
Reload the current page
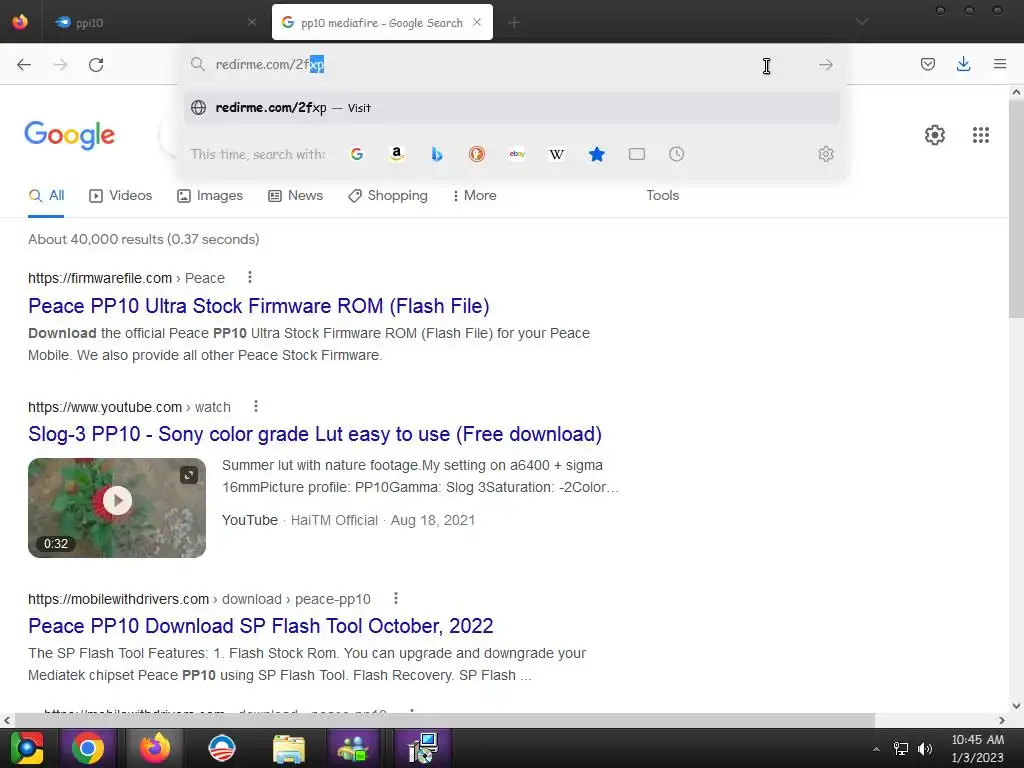pos(96,64)
